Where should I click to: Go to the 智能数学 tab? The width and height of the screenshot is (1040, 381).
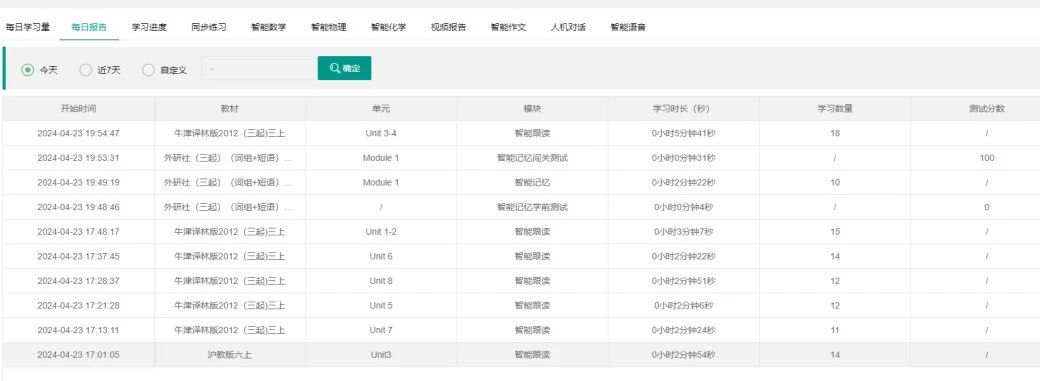click(269, 27)
